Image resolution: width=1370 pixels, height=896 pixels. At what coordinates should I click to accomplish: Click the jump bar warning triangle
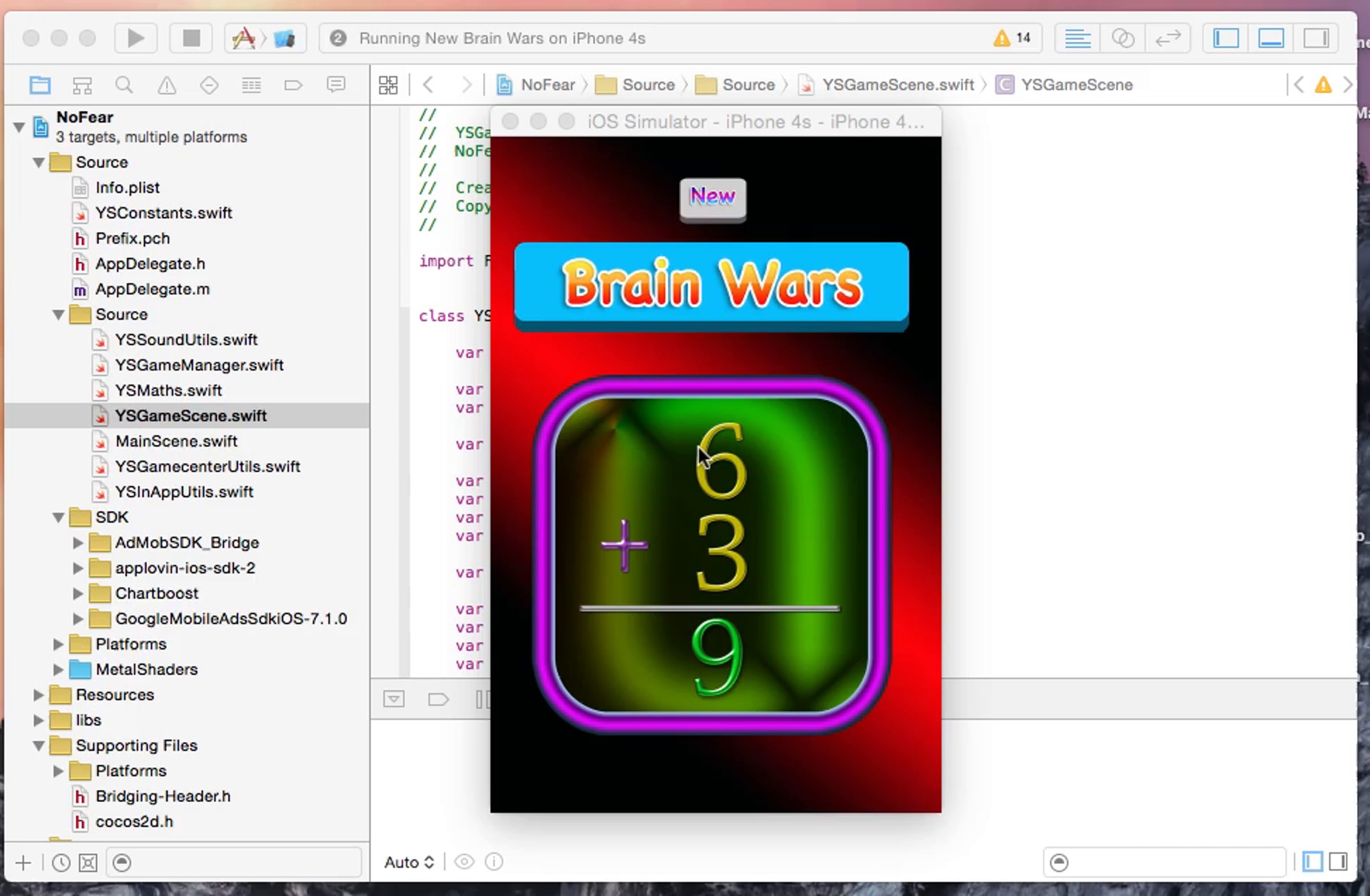1323,85
